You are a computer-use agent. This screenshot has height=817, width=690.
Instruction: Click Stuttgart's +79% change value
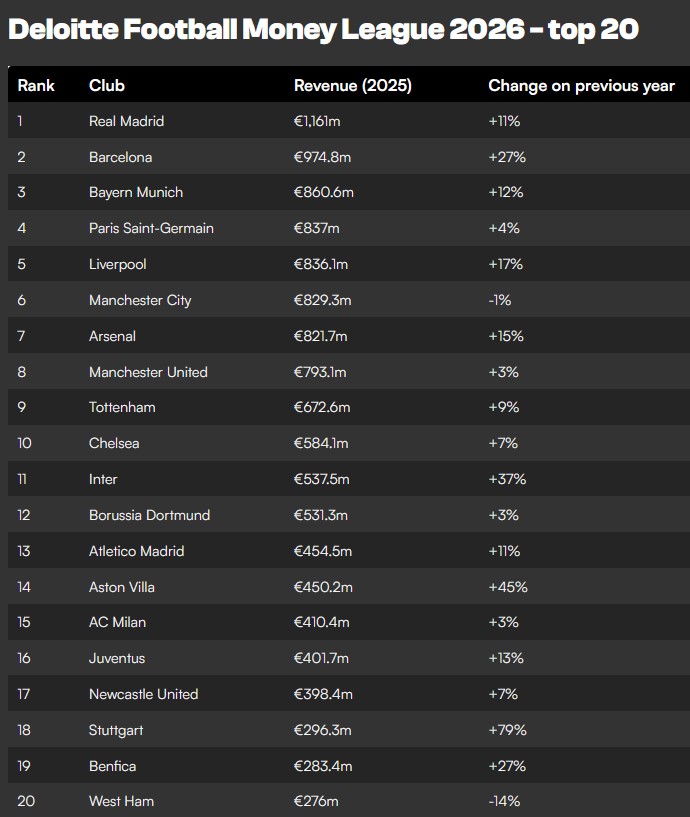(x=507, y=730)
